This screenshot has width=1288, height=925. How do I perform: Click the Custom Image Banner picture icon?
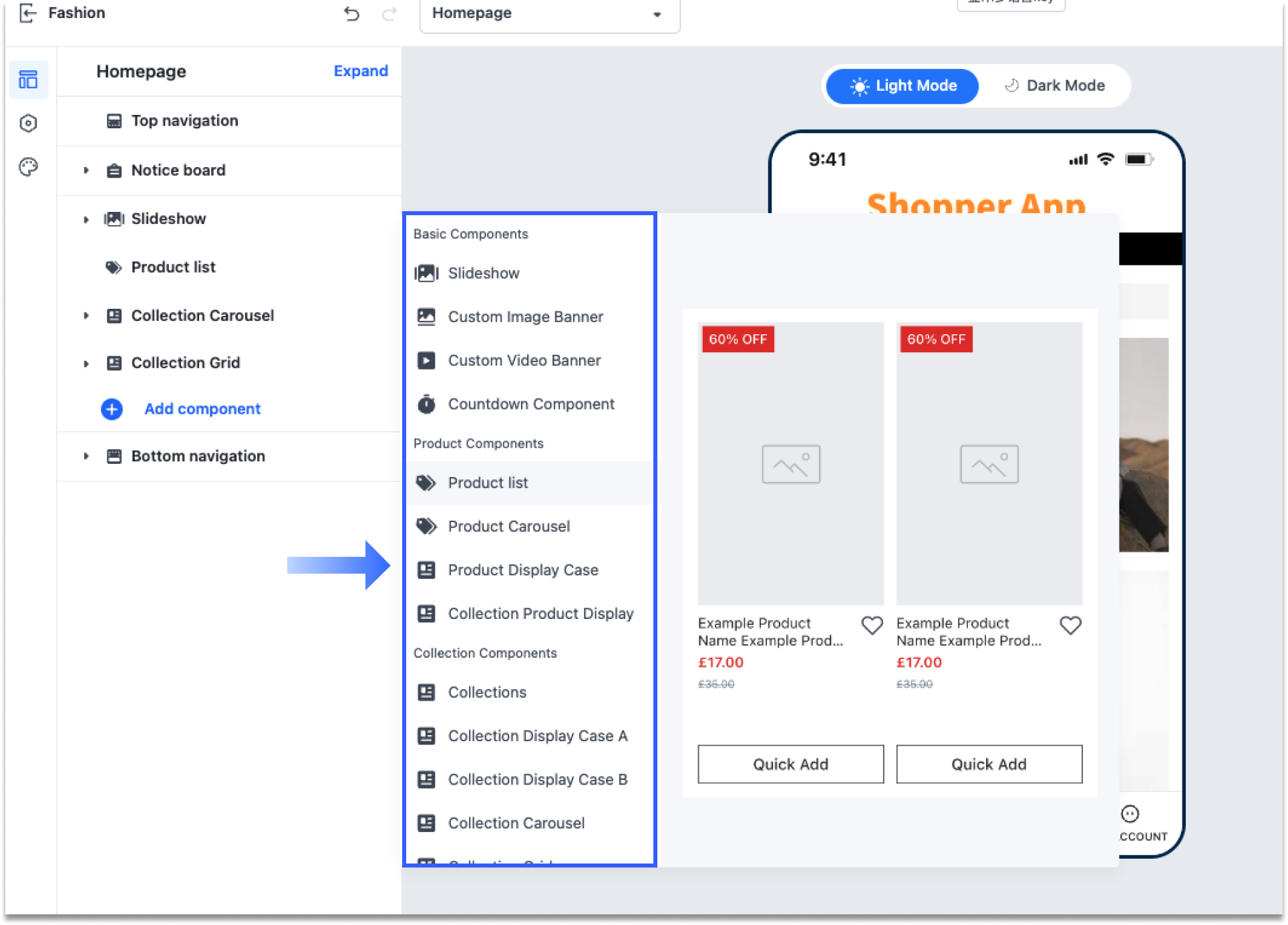pyautogui.click(x=426, y=317)
